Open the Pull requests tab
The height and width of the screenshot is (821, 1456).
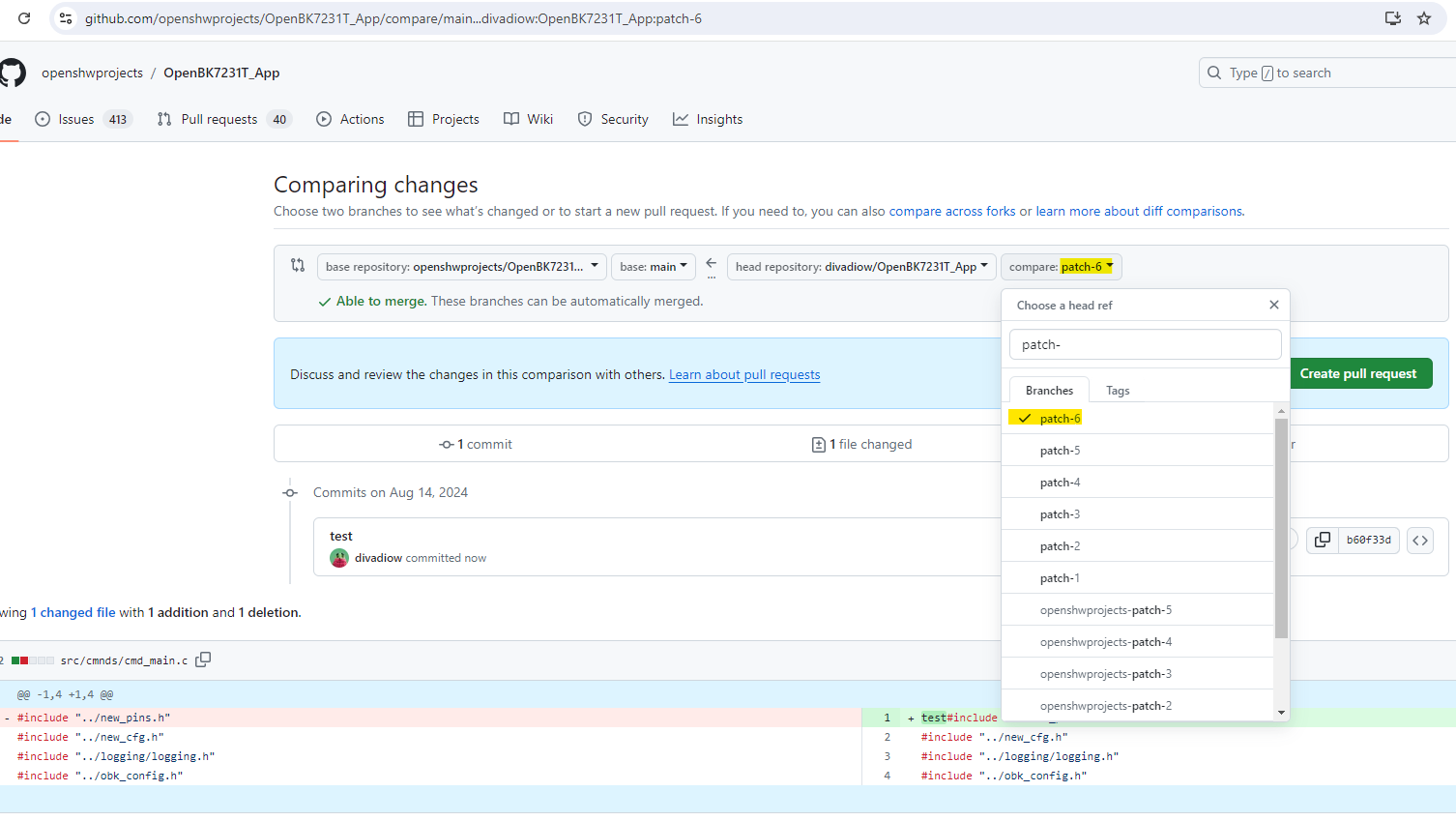pos(224,119)
